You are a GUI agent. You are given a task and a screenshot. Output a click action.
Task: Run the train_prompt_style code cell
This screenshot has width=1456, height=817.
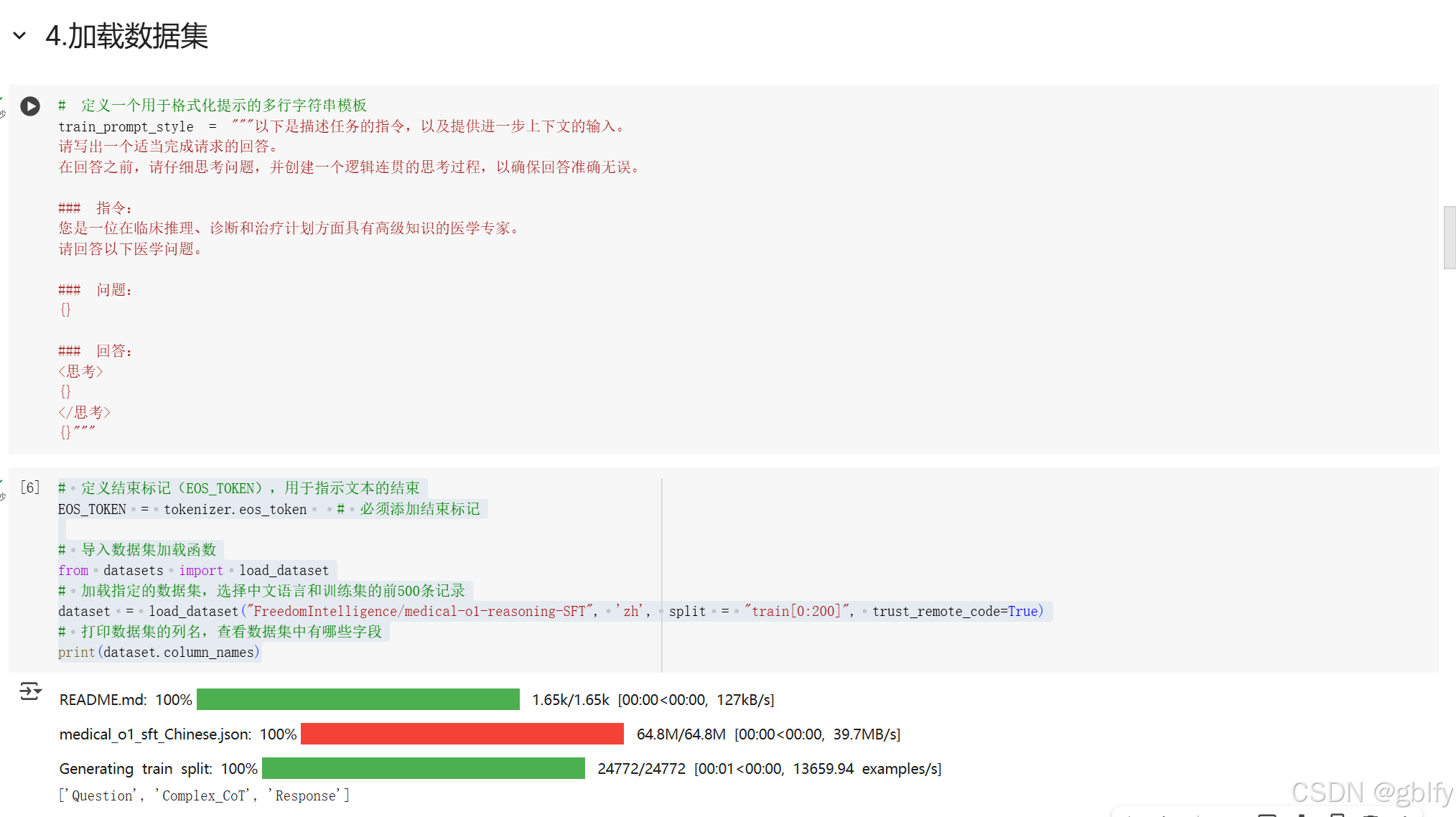pos(30,106)
